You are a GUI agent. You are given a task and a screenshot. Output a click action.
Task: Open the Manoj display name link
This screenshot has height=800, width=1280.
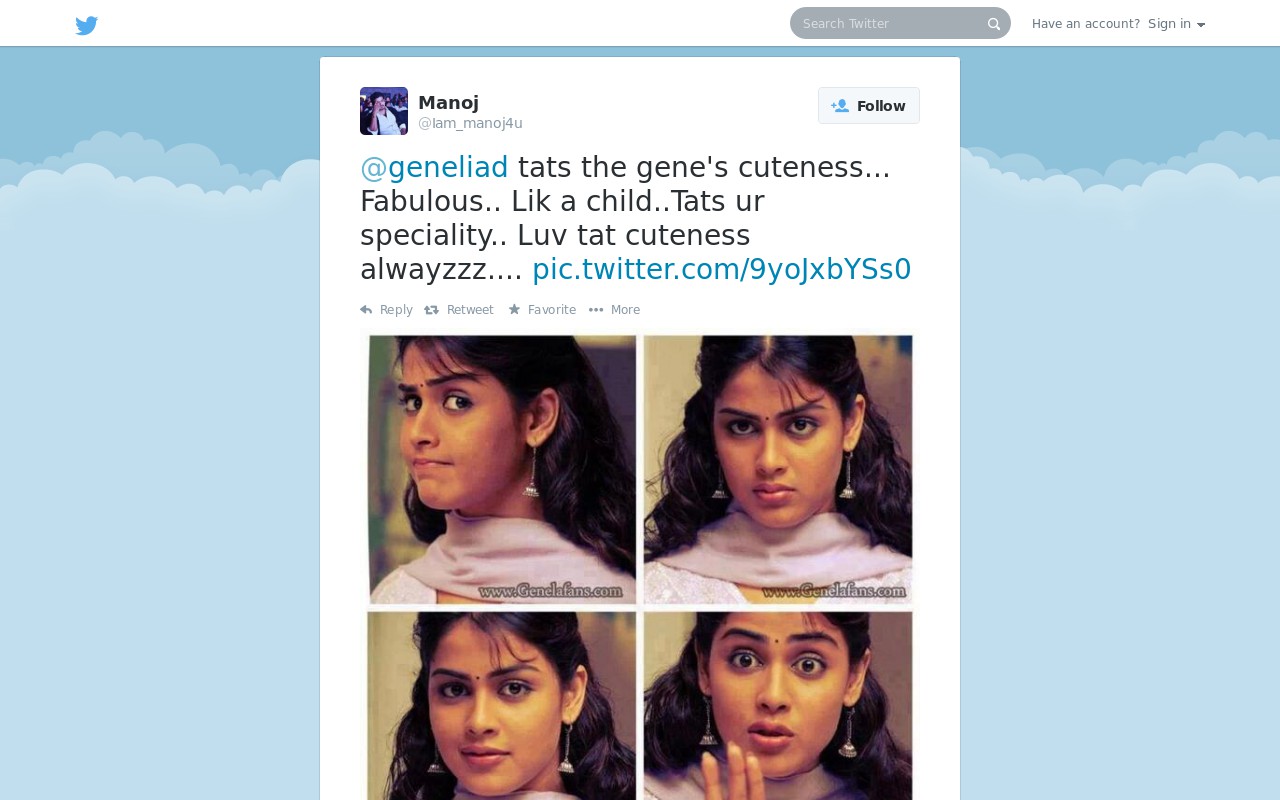click(448, 102)
